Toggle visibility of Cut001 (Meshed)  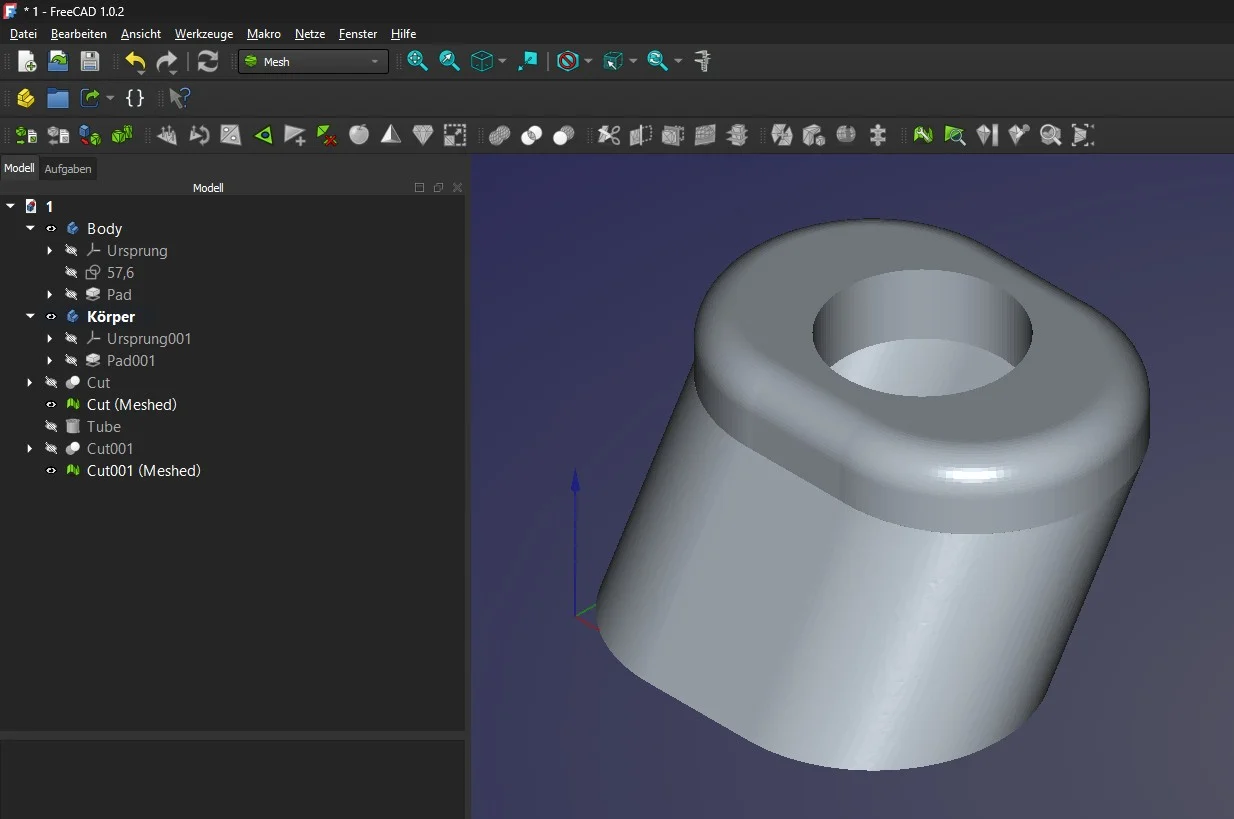(x=51, y=471)
